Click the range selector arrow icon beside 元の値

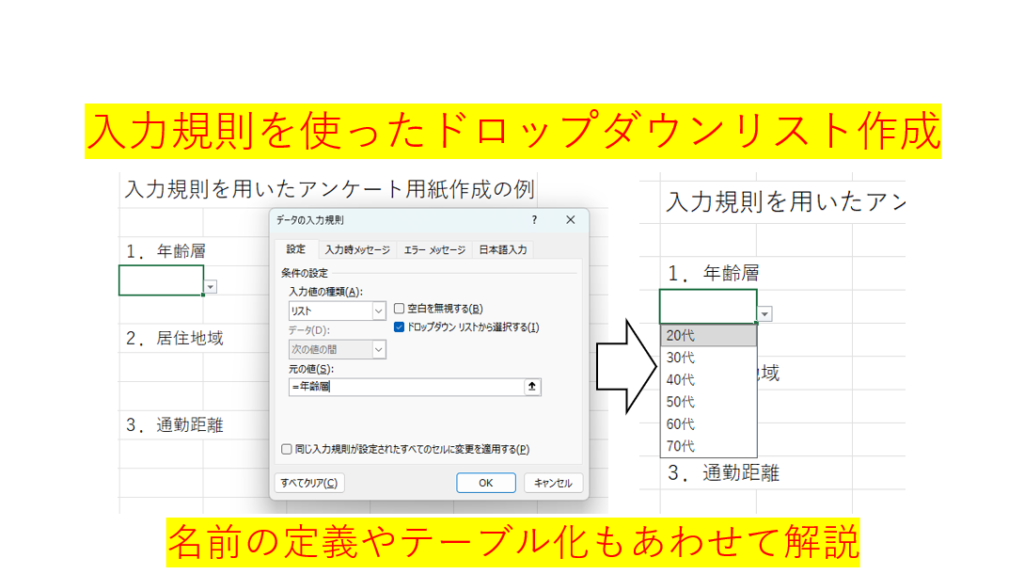pos(532,387)
